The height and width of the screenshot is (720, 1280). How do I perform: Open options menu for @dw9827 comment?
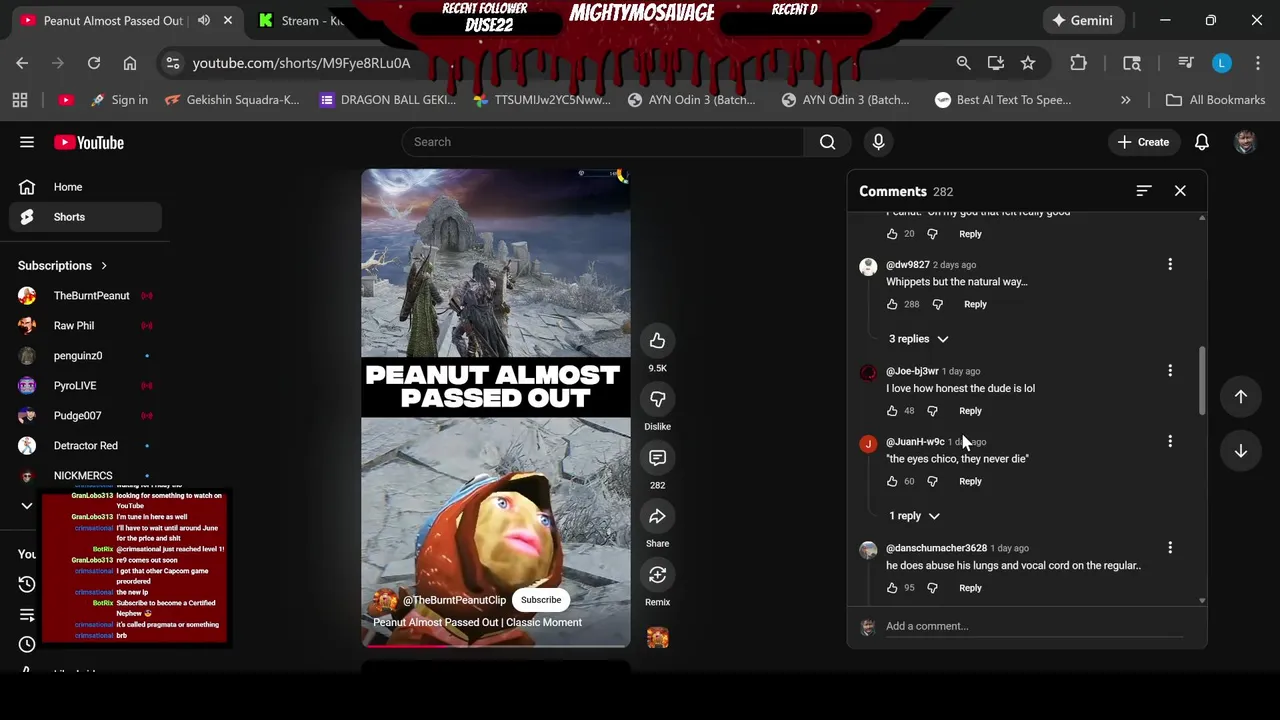click(x=1170, y=265)
